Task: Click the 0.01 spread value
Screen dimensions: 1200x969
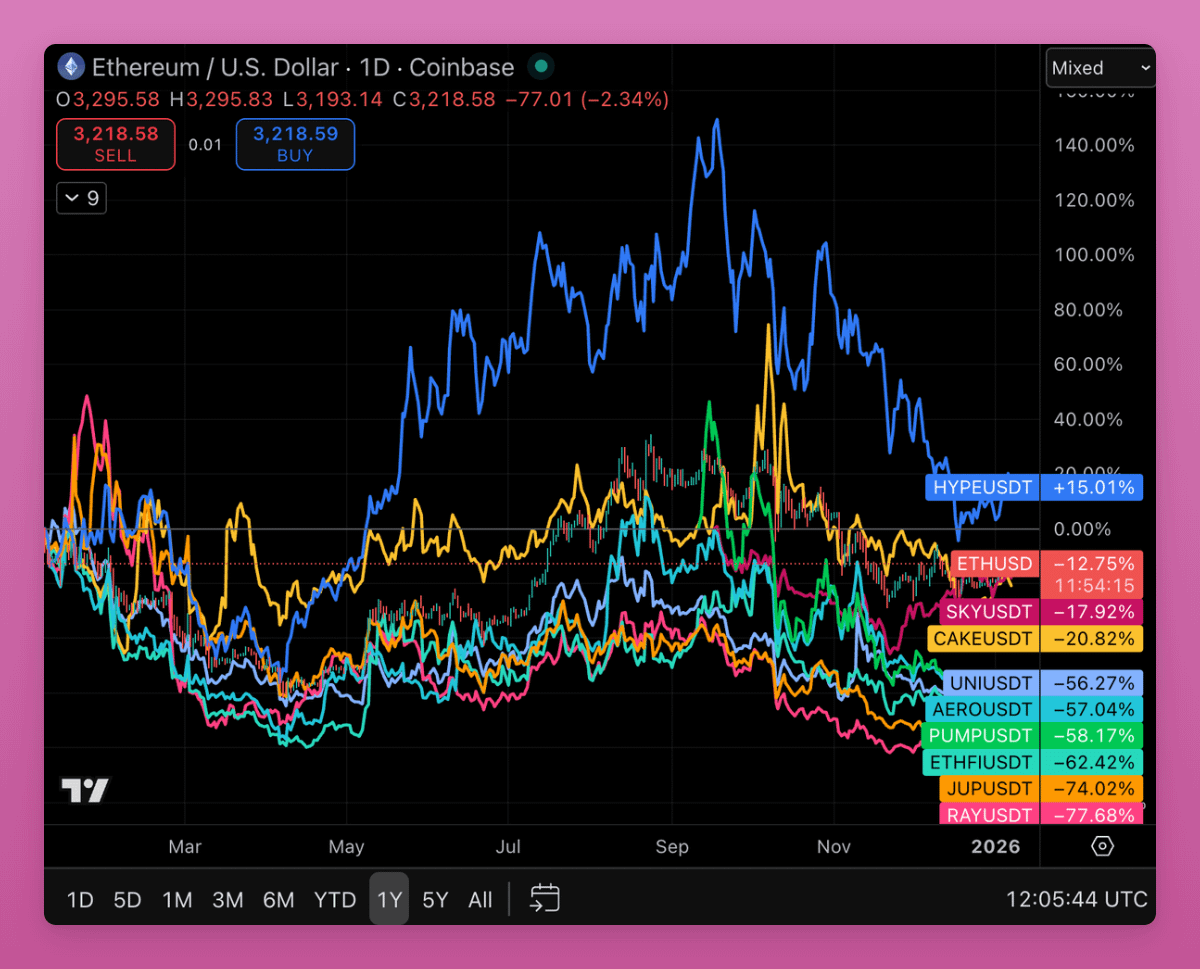Action: click(x=205, y=145)
